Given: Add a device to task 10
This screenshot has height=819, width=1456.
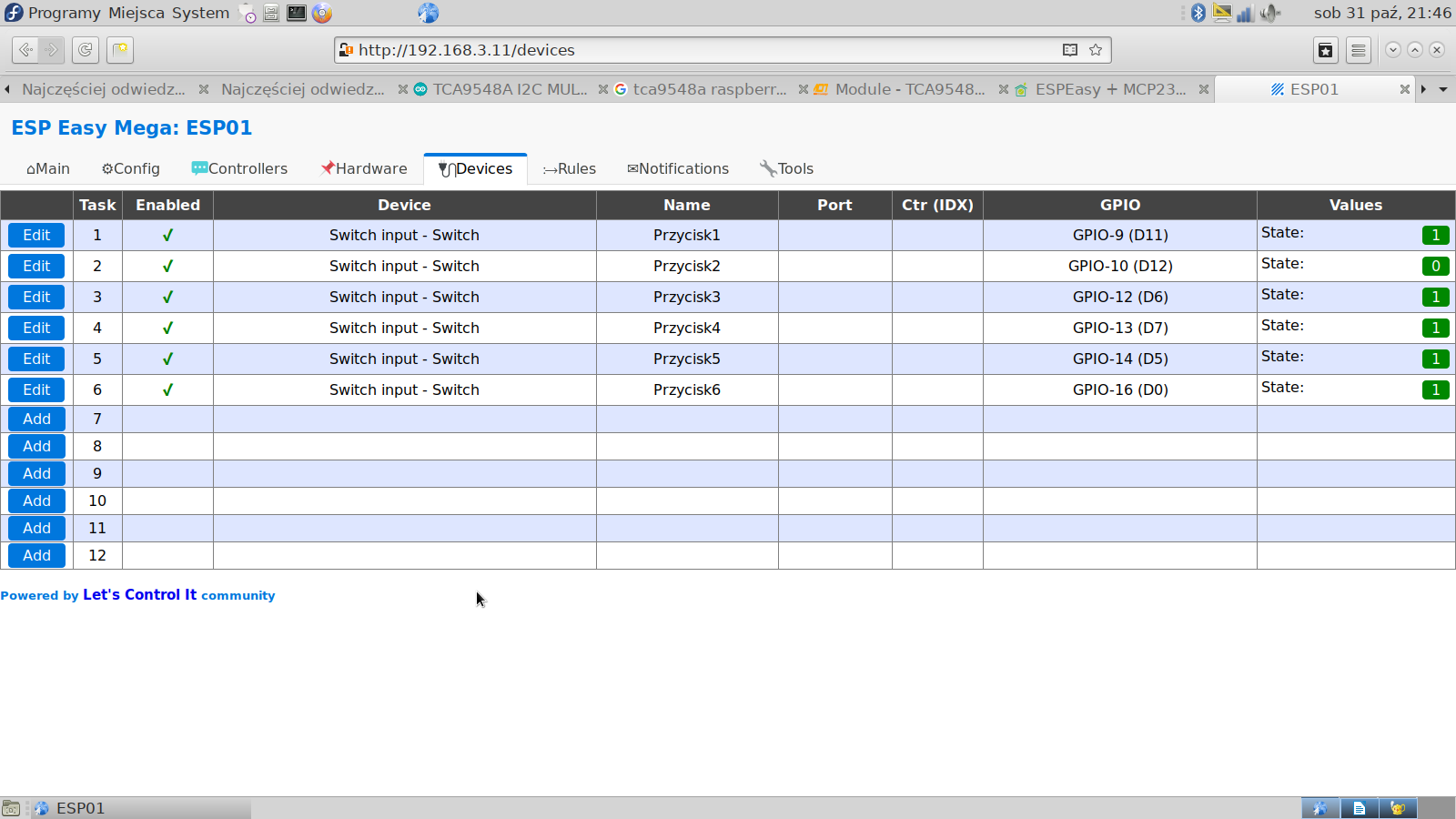Looking at the screenshot, I should pos(36,500).
